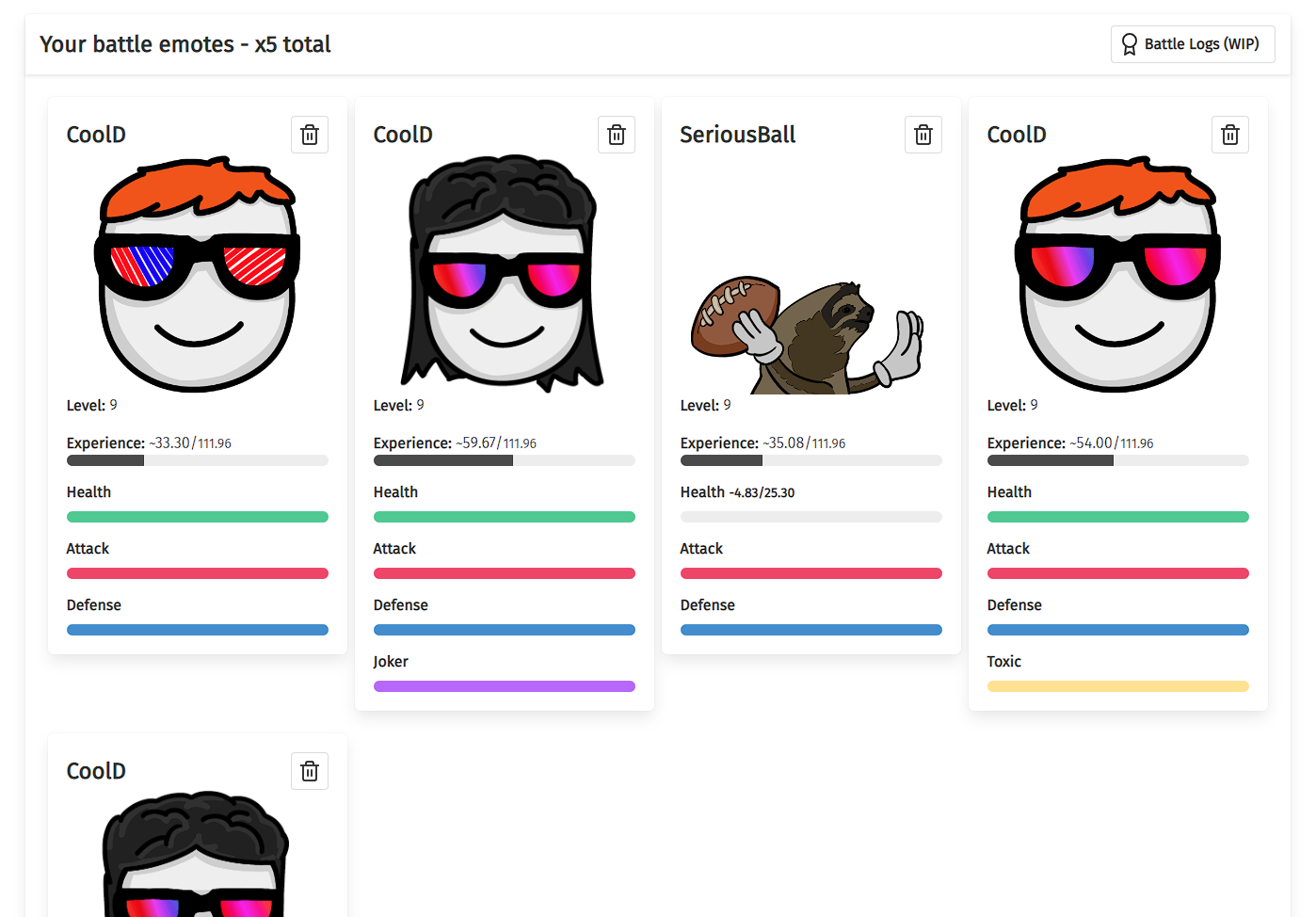Viewport: 1316px width, 917px height.
Task: Click the "Defense" label on the SeriousBall card
Action: click(x=708, y=605)
